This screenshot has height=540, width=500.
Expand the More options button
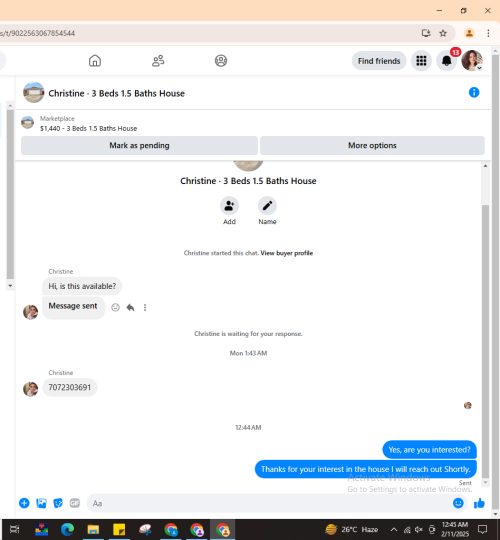click(x=372, y=145)
